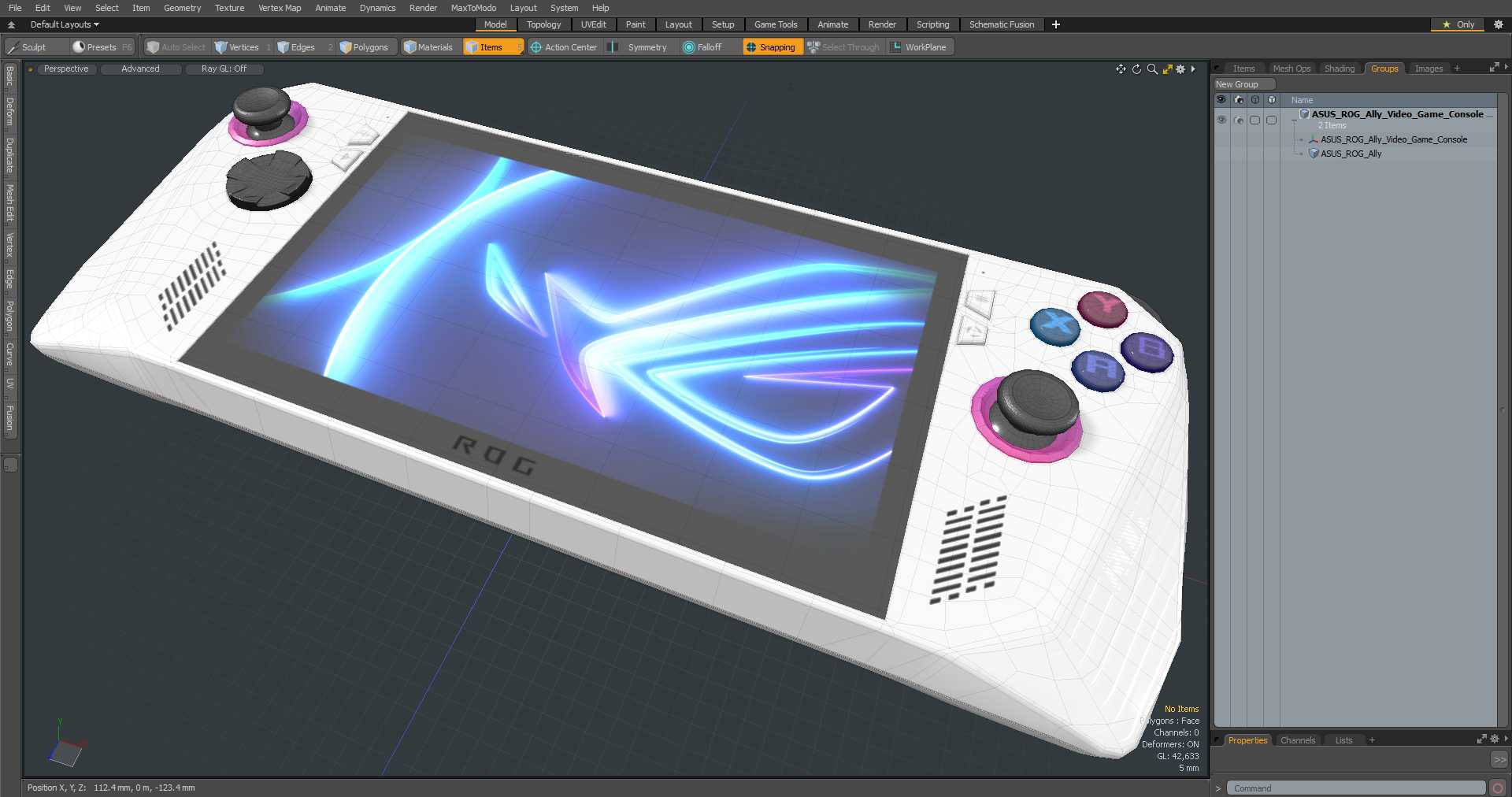The height and width of the screenshot is (797, 1512).
Task: Expand the ASUS_ROG_Ally mesh child item
Action: (x=1301, y=154)
